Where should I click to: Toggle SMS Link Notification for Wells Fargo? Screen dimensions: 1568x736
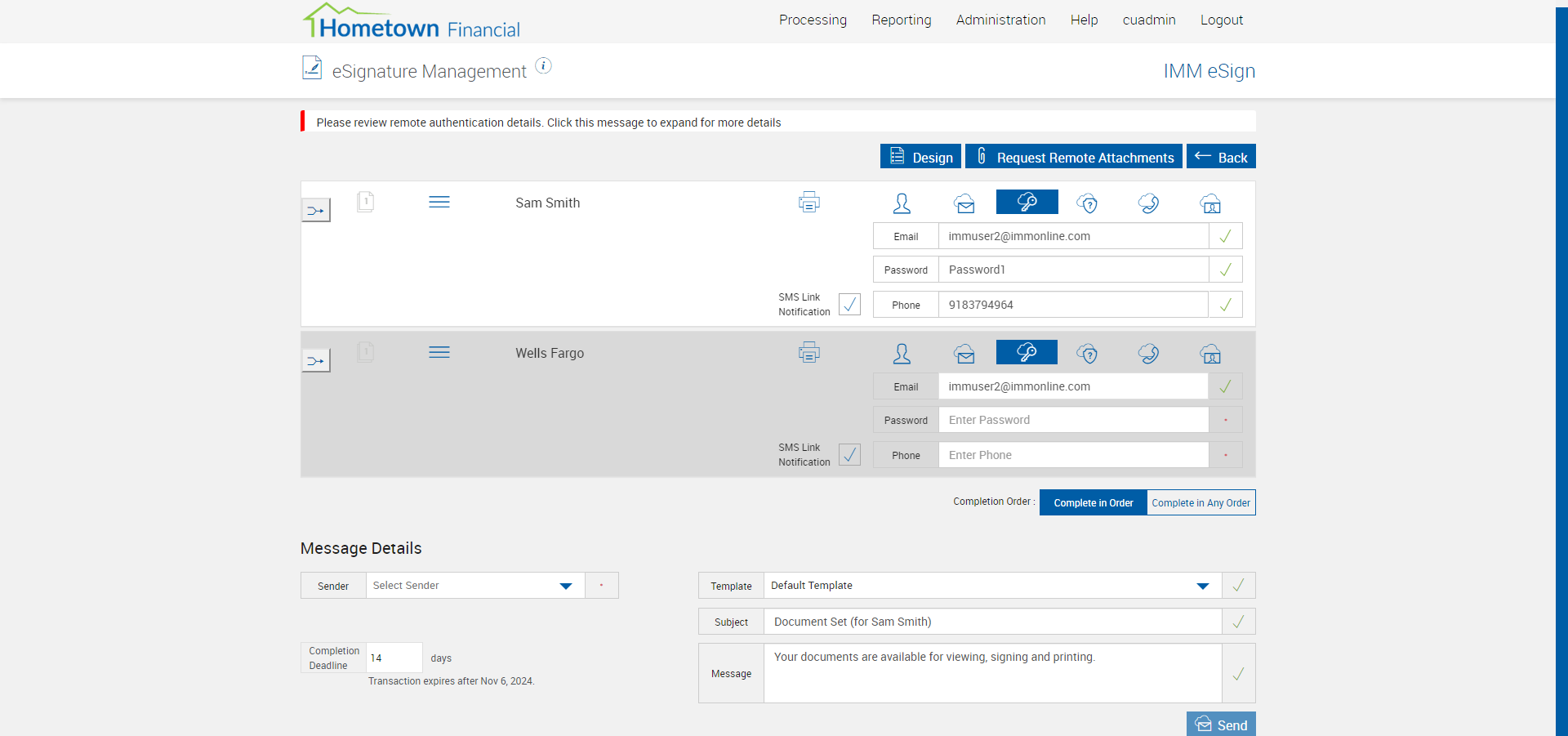pyautogui.click(x=849, y=455)
